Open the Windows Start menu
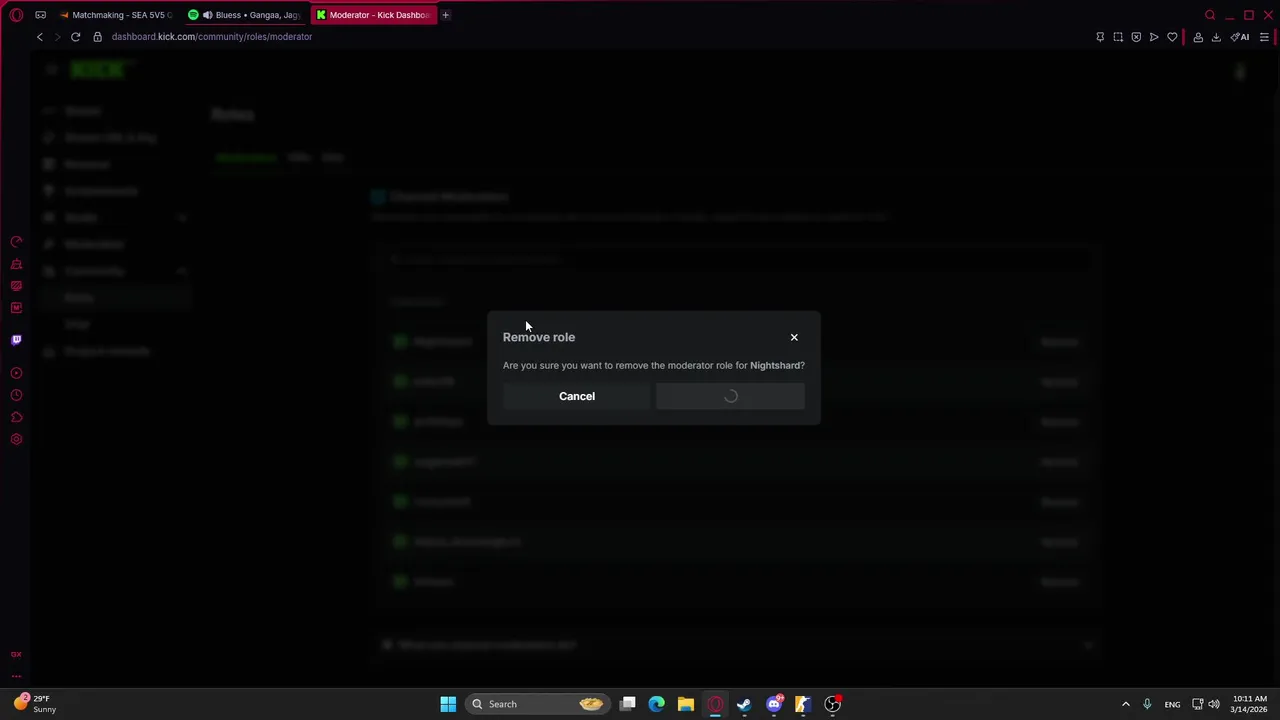Image resolution: width=1280 pixels, height=720 pixels. pyautogui.click(x=448, y=704)
